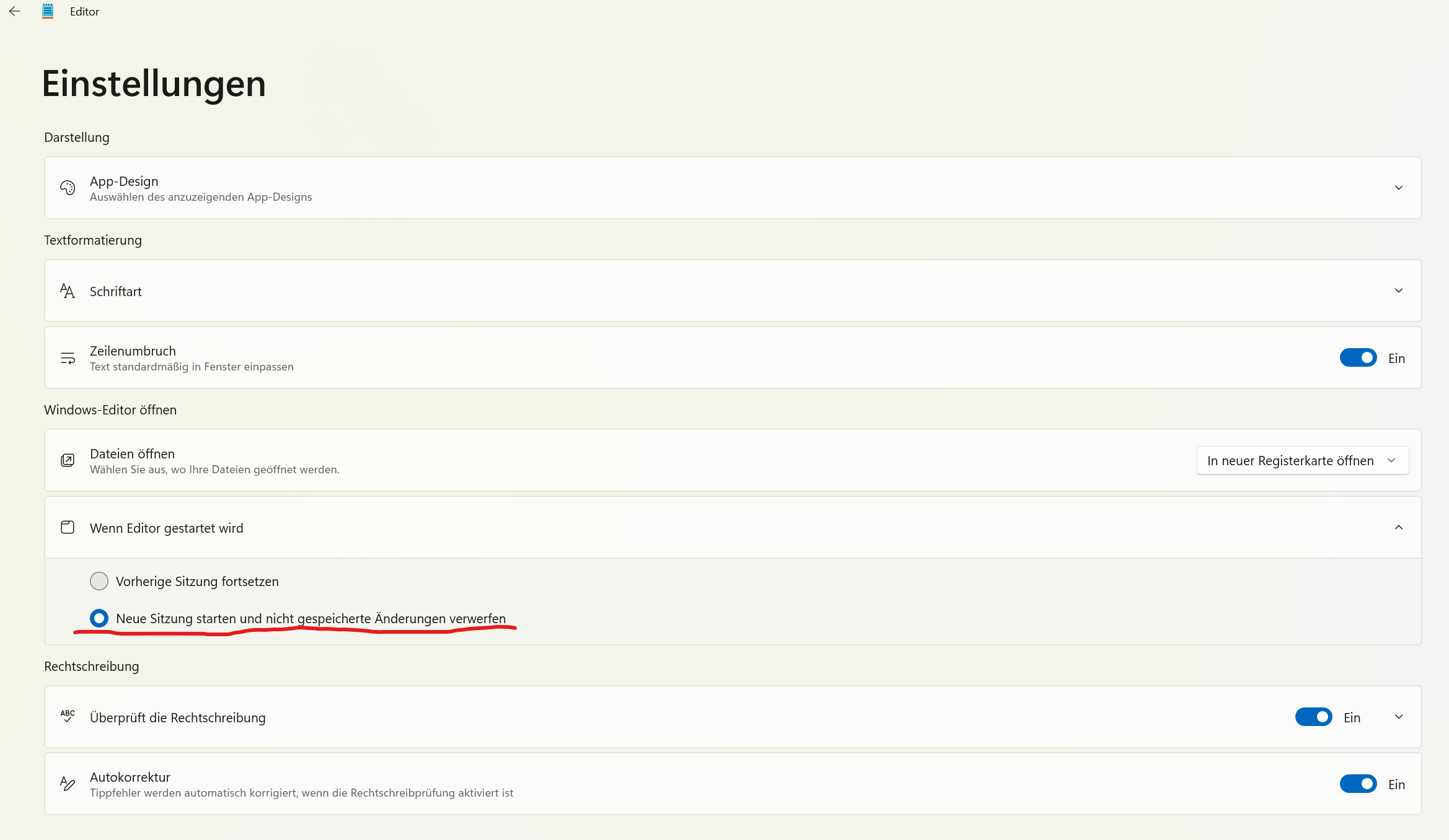Click the back arrow icon

coord(15,11)
